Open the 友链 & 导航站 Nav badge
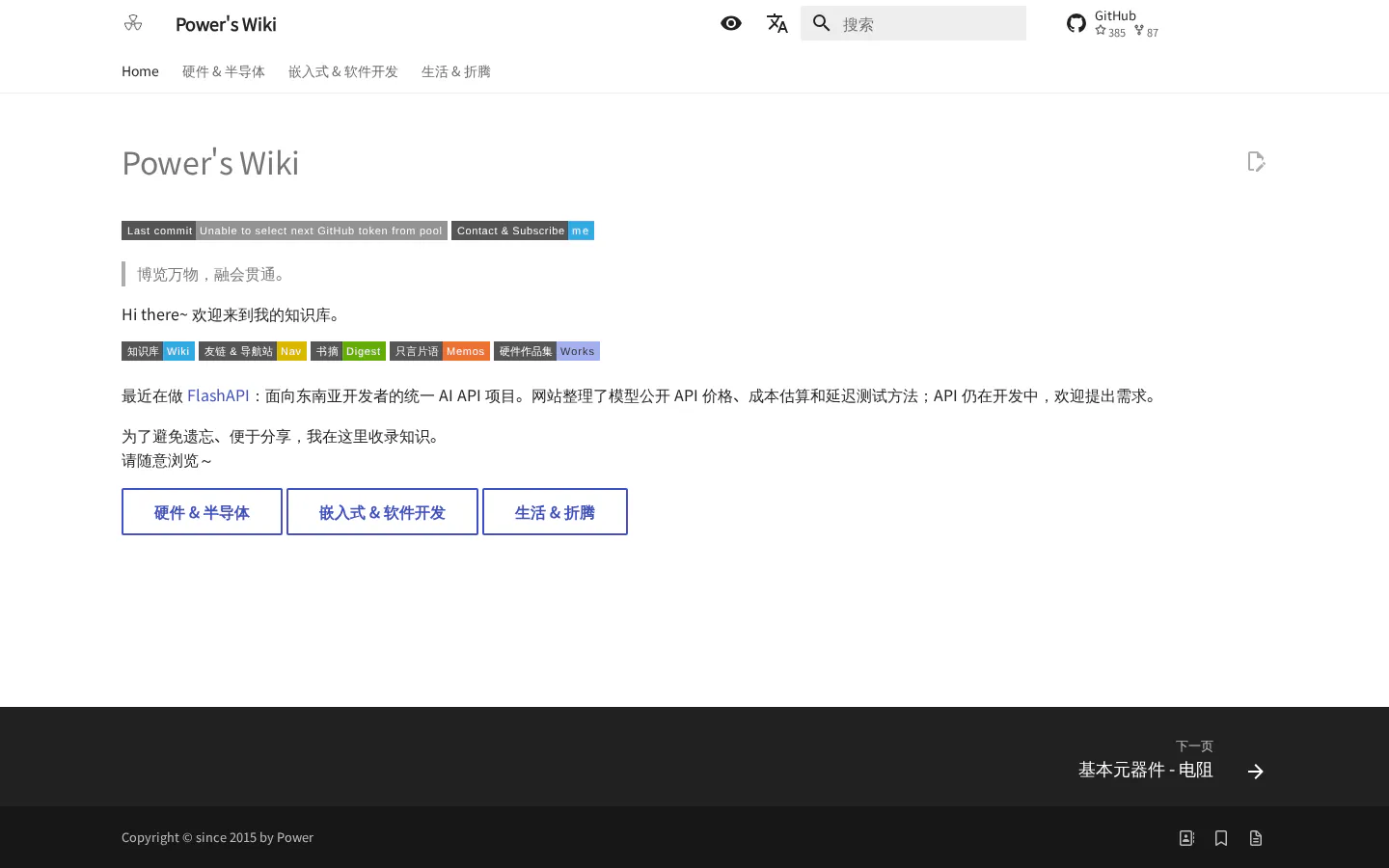The image size is (1389, 868). coord(253,351)
